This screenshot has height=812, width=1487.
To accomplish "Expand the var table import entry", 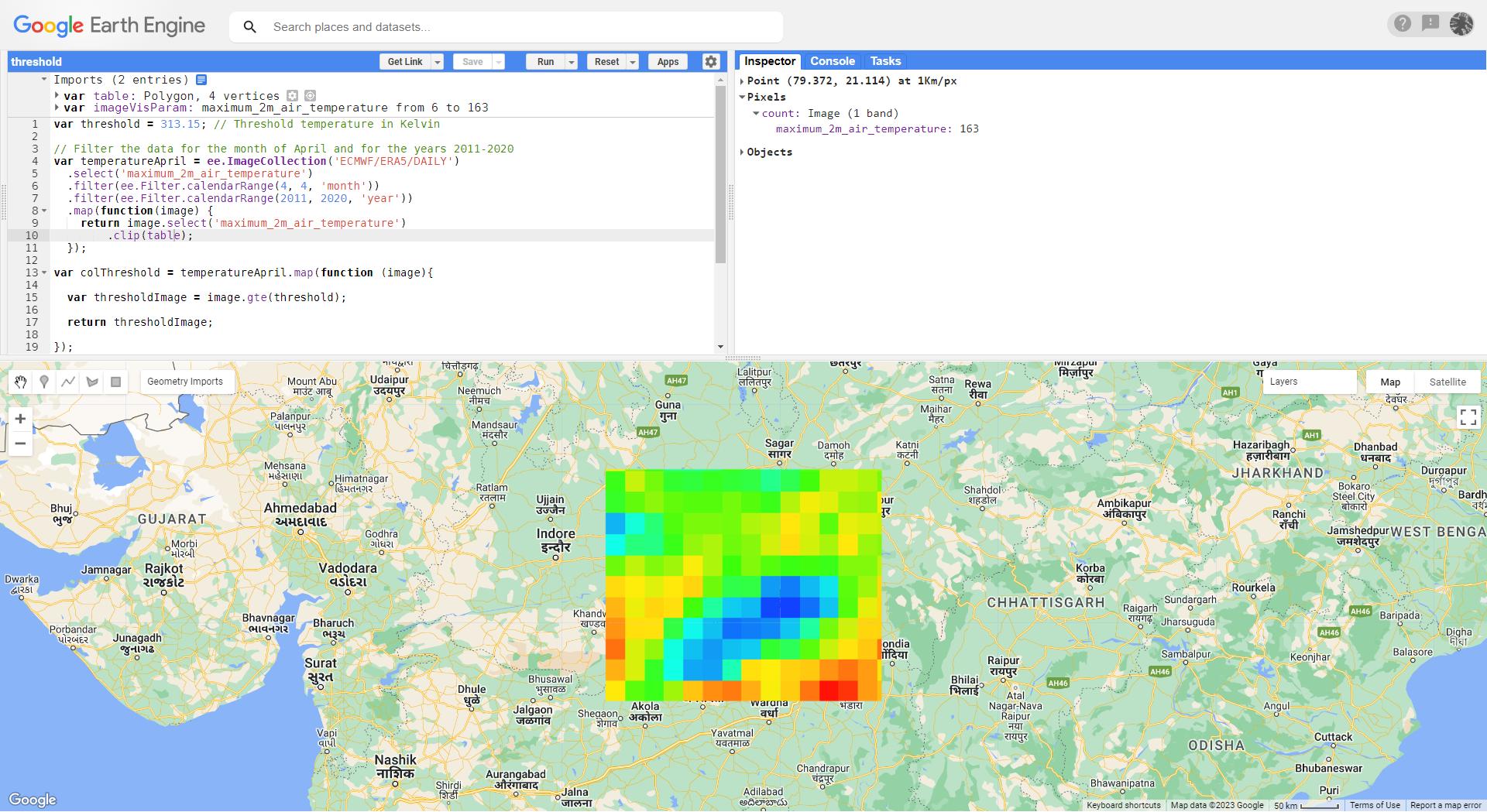I will point(57,96).
